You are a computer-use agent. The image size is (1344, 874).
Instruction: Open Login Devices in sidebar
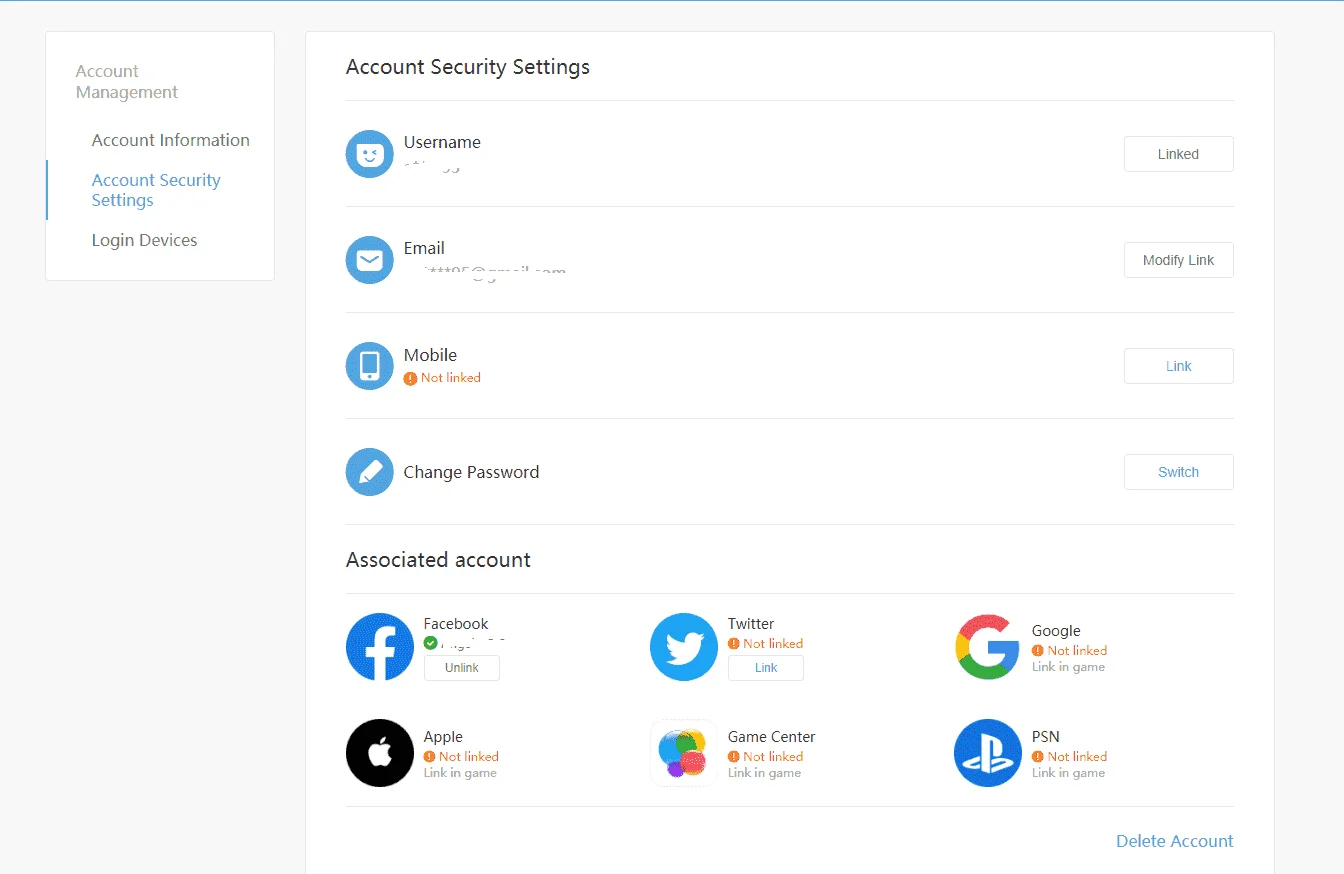(x=144, y=240)
